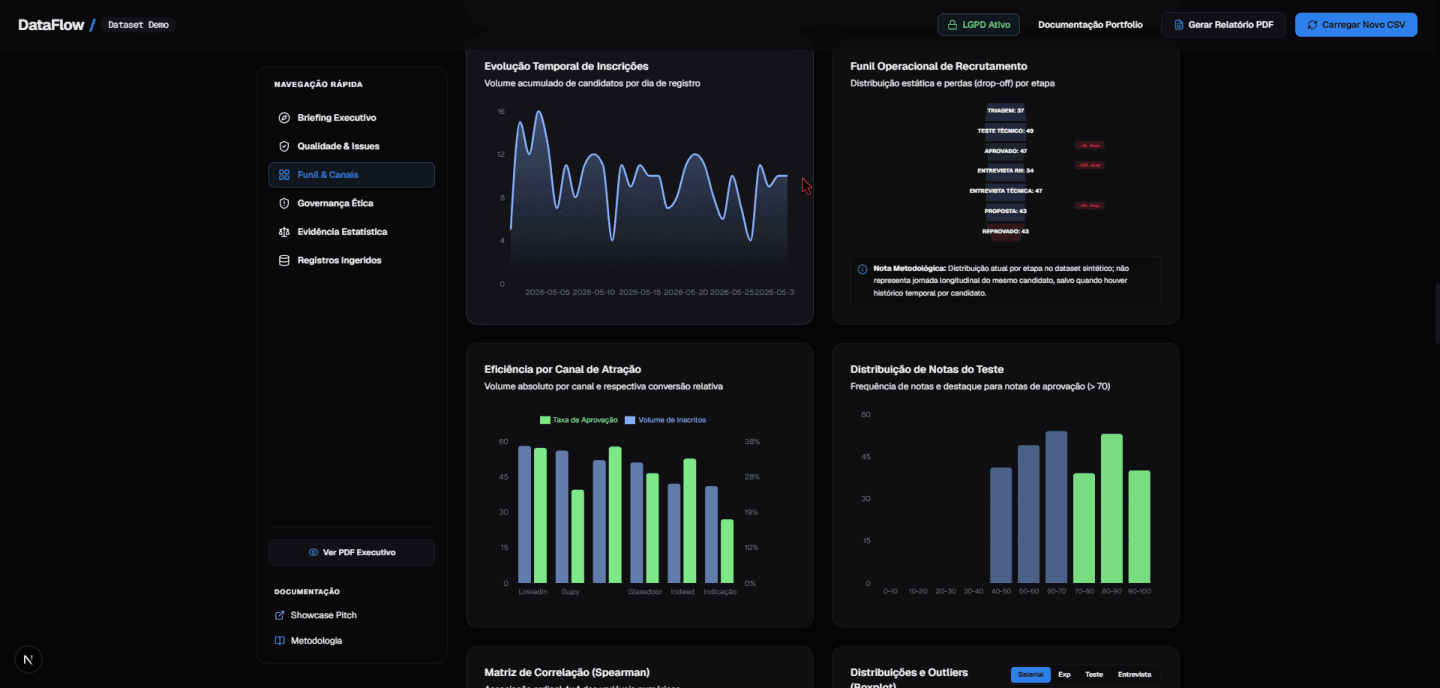The image size is (1440, 688).
Task: Click the Evolução Temporal de Inscrições title
Action: (566, 66)
